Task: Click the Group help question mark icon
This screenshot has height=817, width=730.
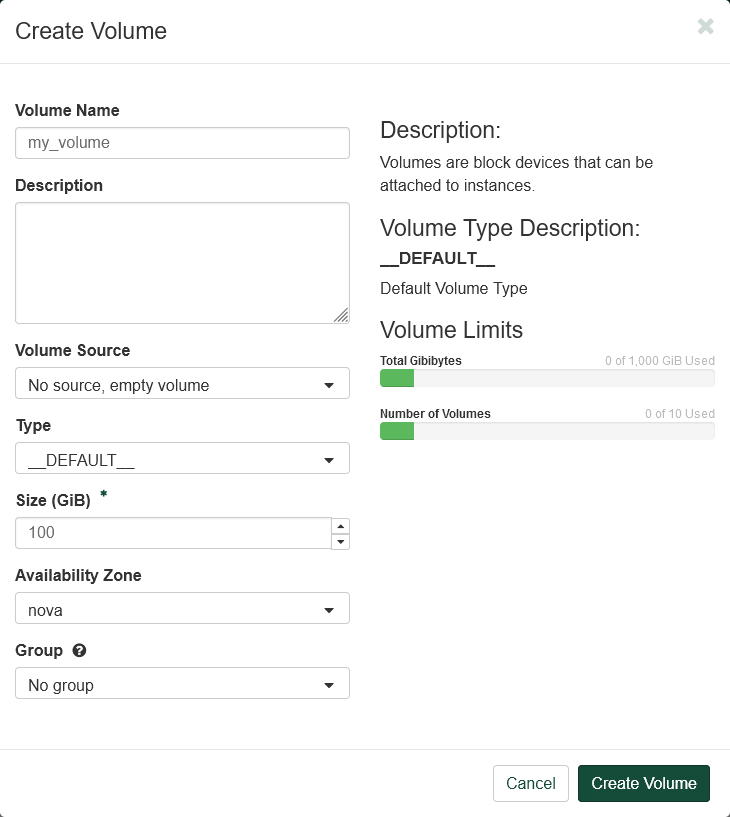Action: [x=80, y=650]
